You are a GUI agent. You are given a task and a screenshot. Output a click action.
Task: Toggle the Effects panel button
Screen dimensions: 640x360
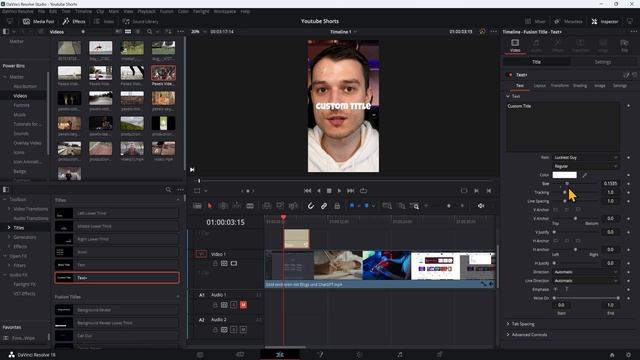[x=74, y=21]
